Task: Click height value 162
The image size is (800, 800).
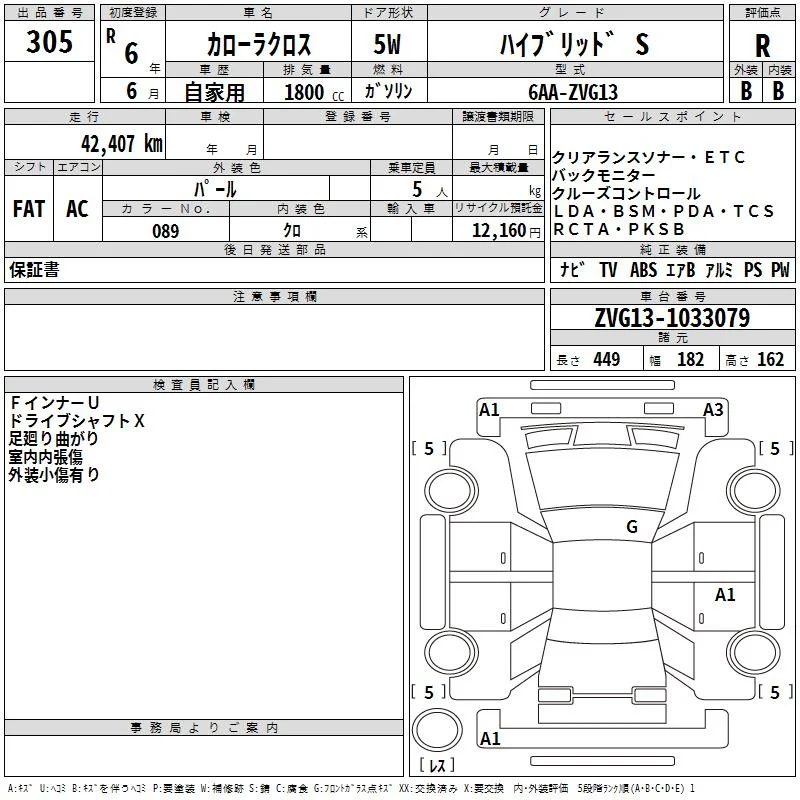Action: pyautogui.click(x=770, y=359)
